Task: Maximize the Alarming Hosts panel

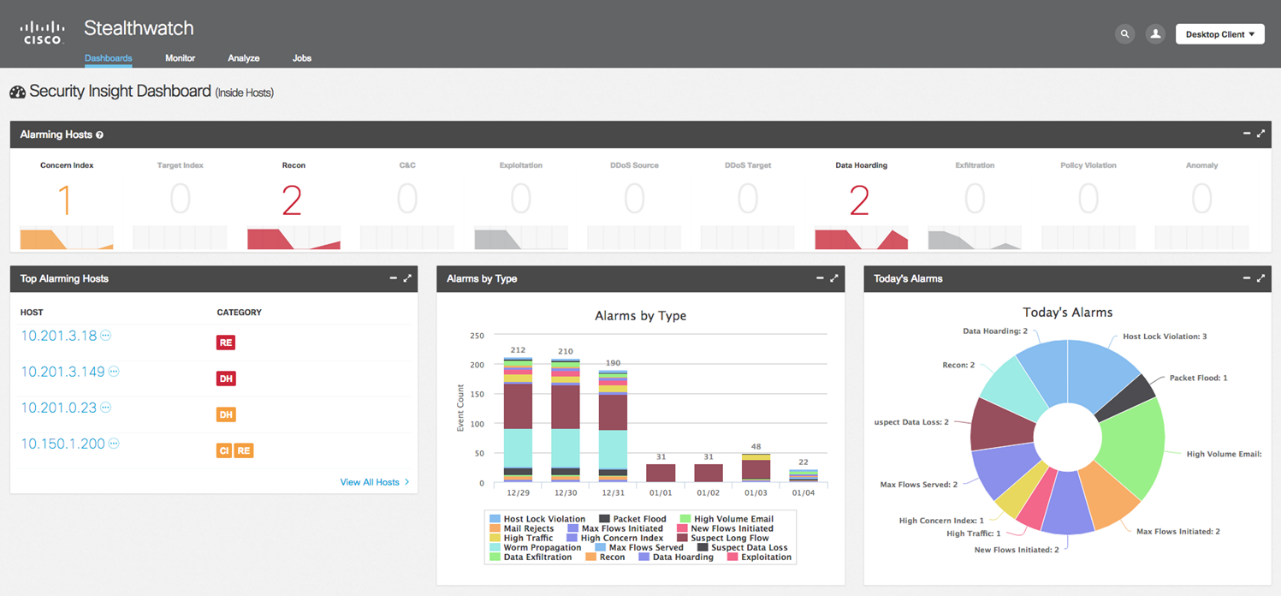Action: (x=1261, y=134)
